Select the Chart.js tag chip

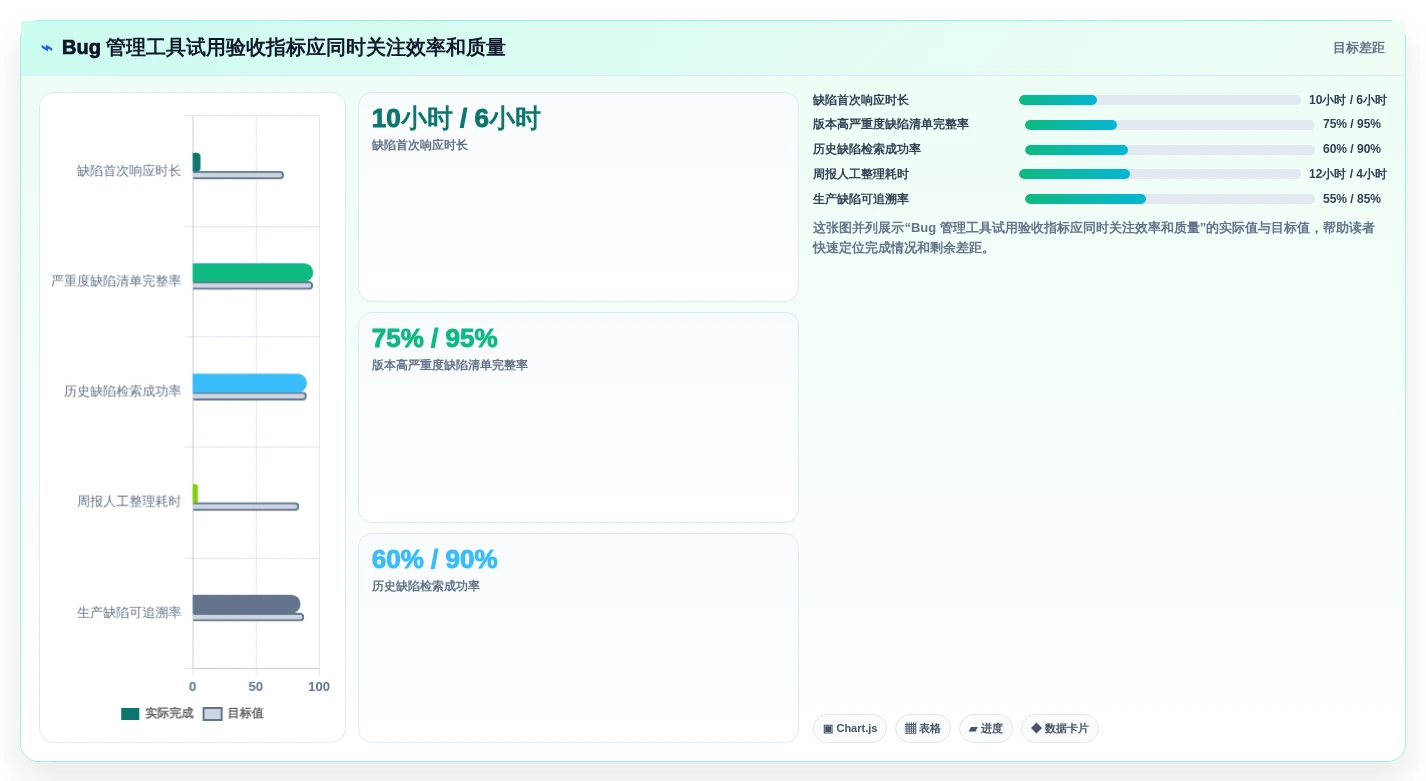(850, 728)
